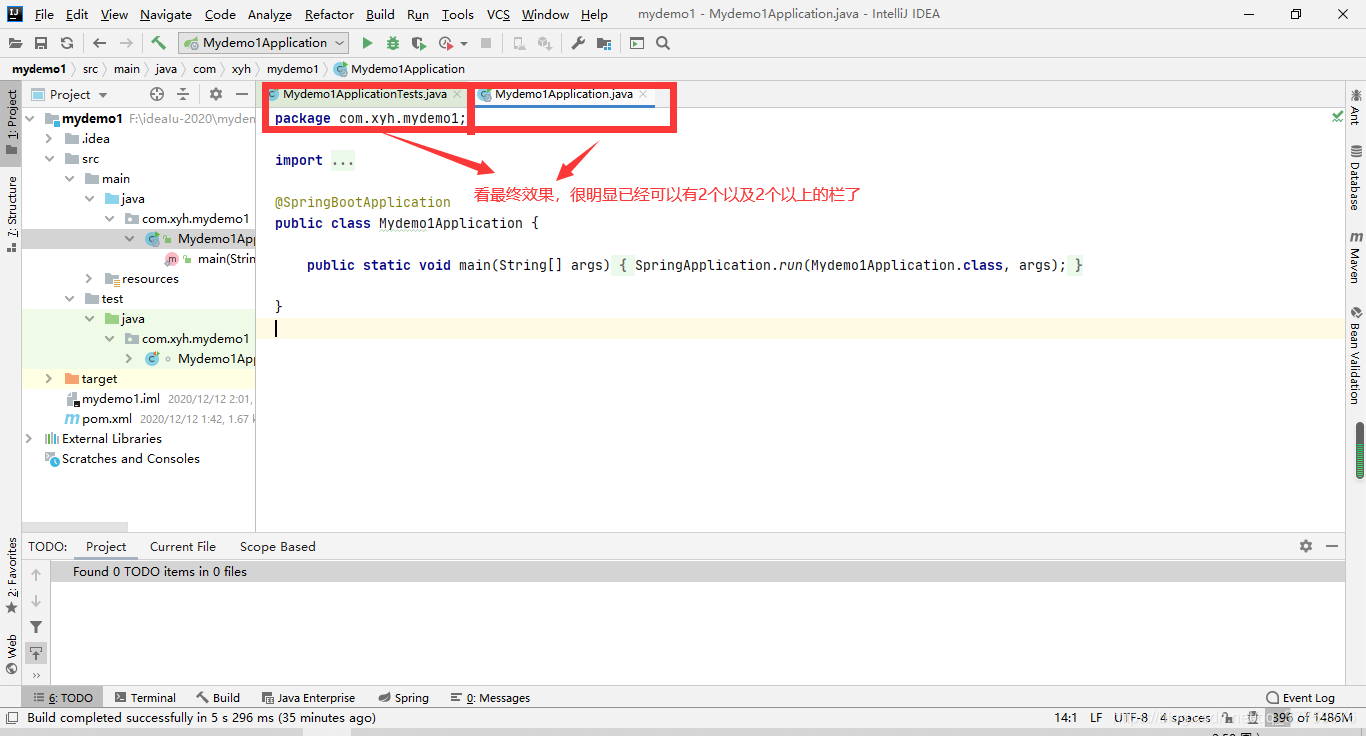Click the memory indicator 396 of 1486M

click(x=1312, y=718)
